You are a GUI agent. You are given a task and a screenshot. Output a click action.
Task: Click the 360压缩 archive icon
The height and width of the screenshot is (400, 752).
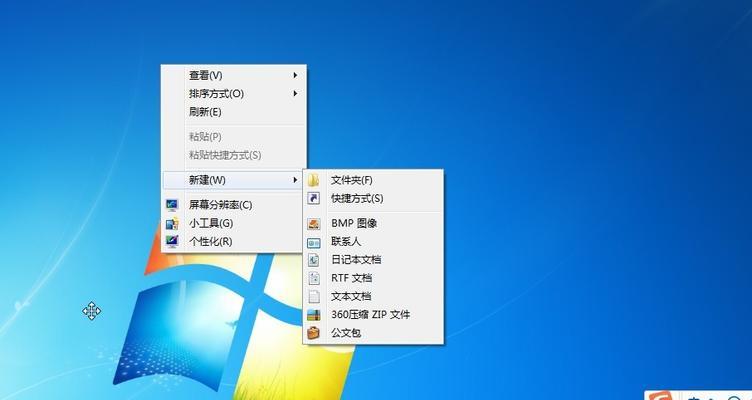pos(314,315)
